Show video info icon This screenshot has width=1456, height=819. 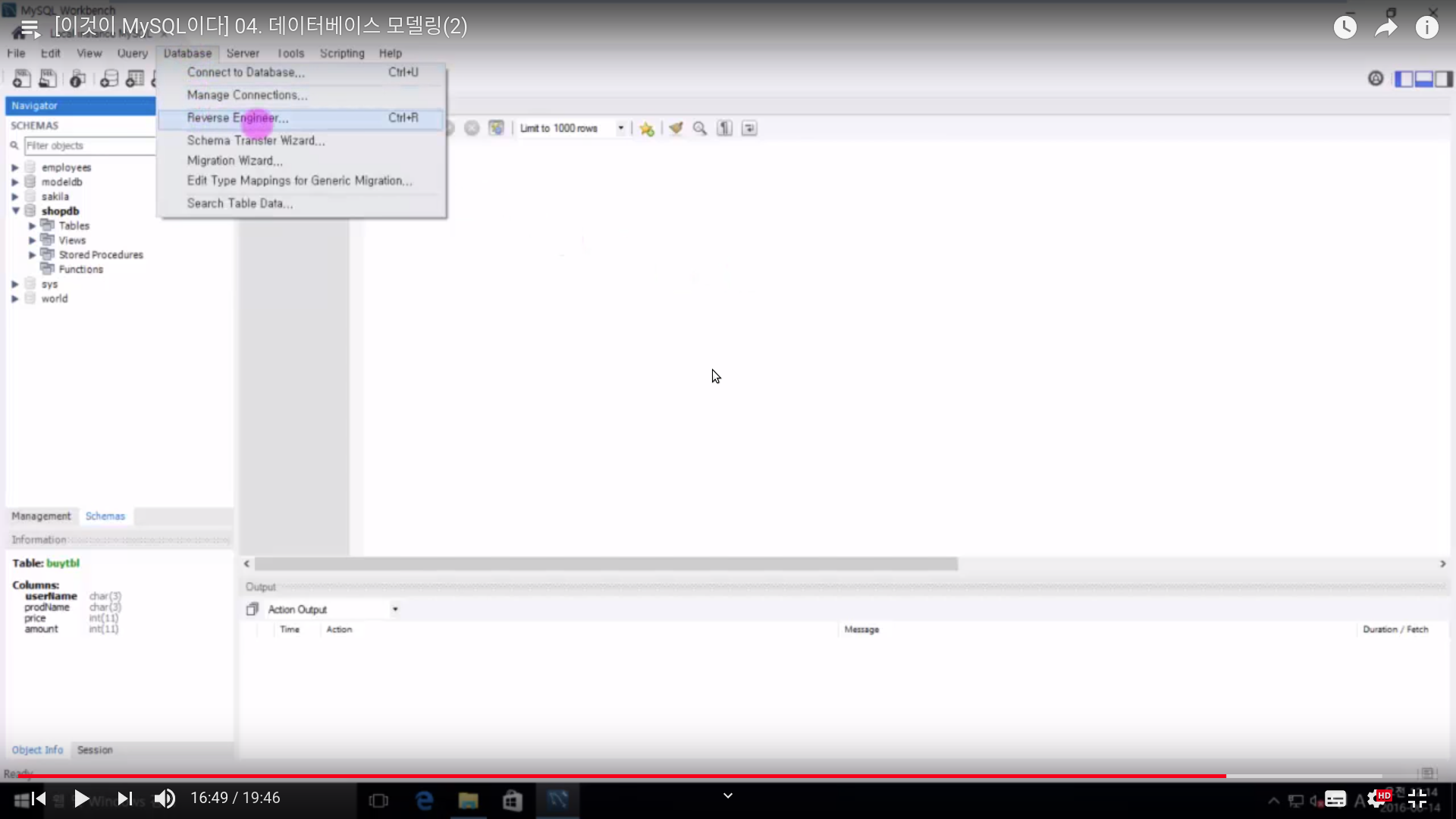[1427, 28]
